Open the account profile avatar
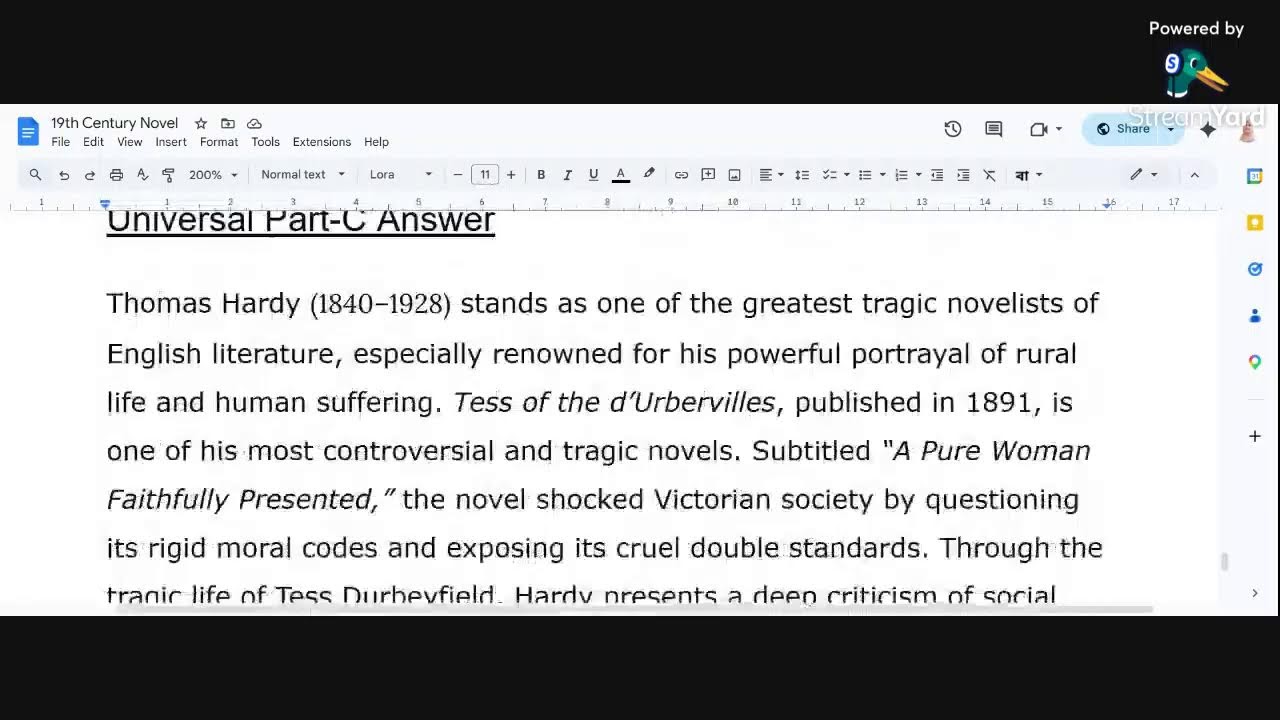This screenshot has height=720, width=1280. point(1249,129)
